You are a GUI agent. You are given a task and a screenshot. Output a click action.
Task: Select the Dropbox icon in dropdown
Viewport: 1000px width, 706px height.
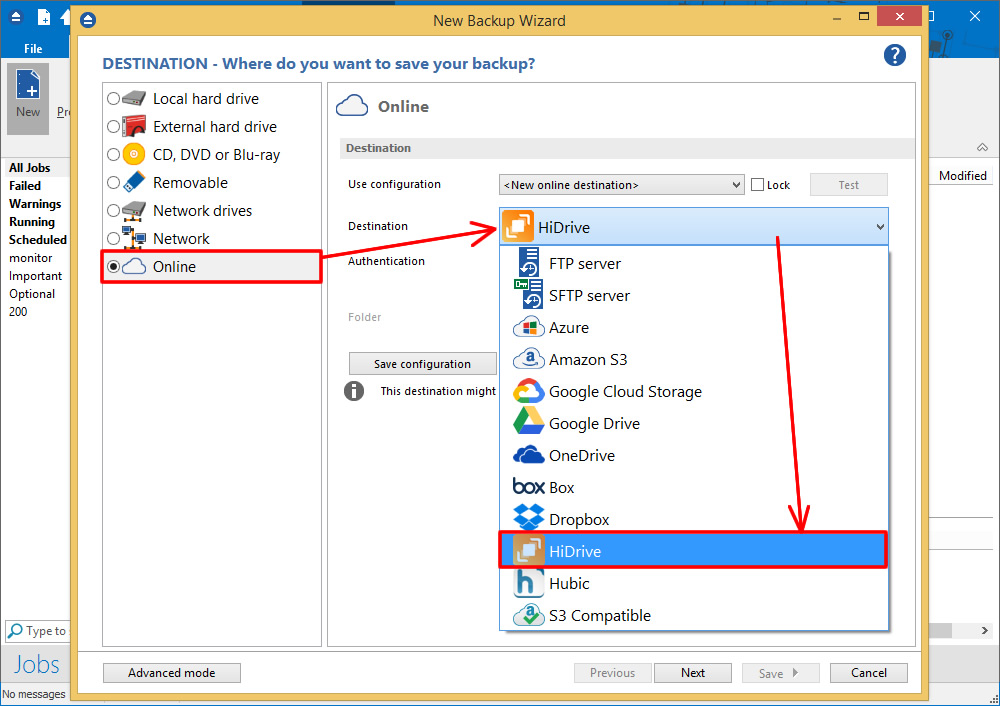coord(528,519)
